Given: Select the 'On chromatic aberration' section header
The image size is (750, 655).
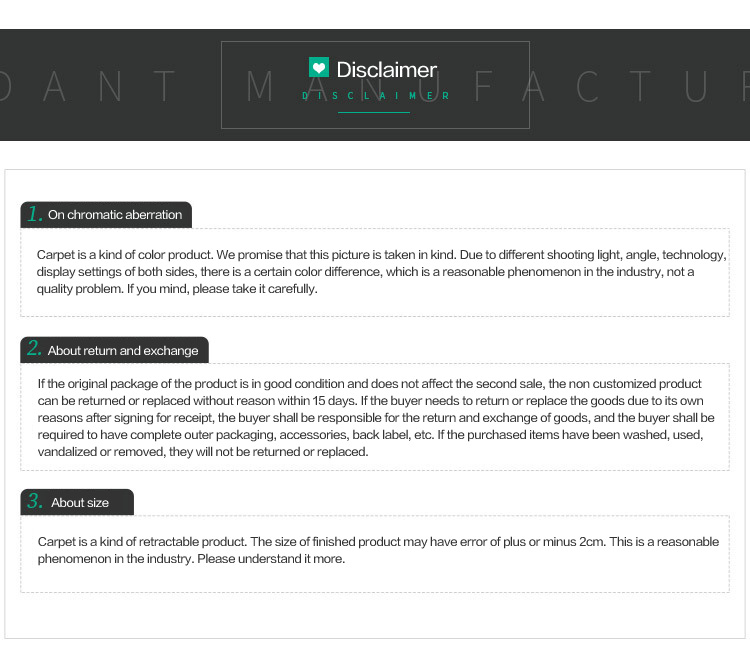Looking at the screenshot, I should [x=106, y=215].
